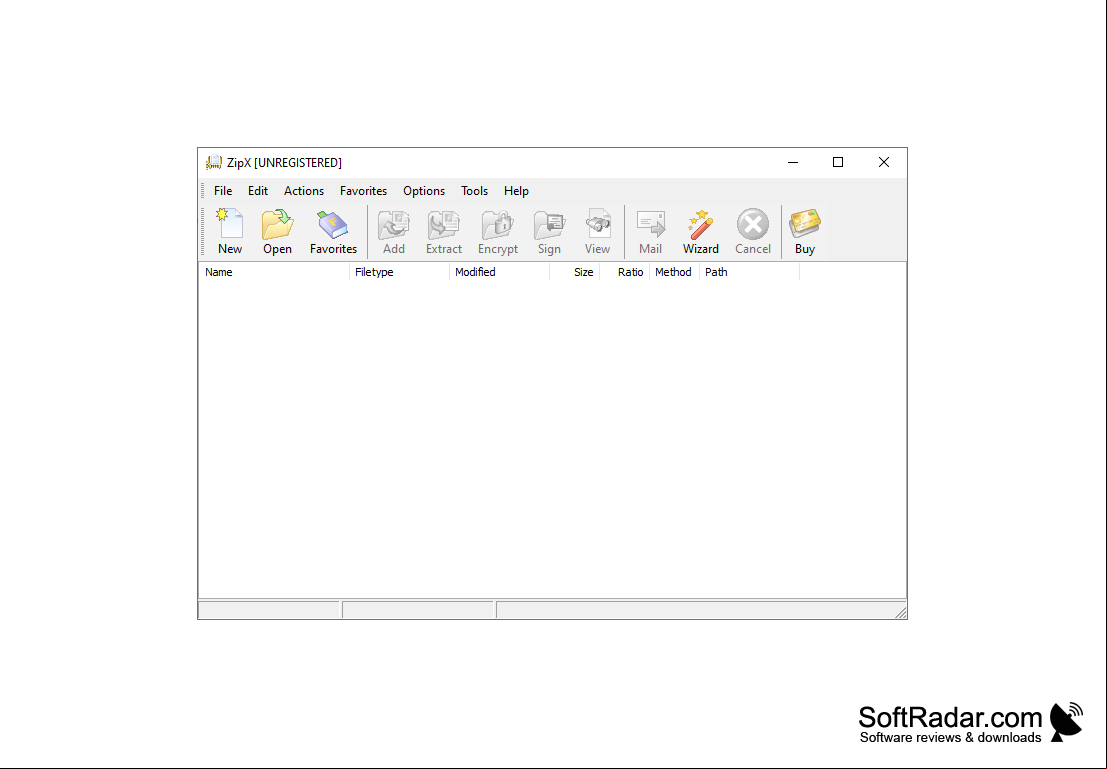Sort by the Ratio column header
This screenshot has height=769, width=1107.
point(626,272)
